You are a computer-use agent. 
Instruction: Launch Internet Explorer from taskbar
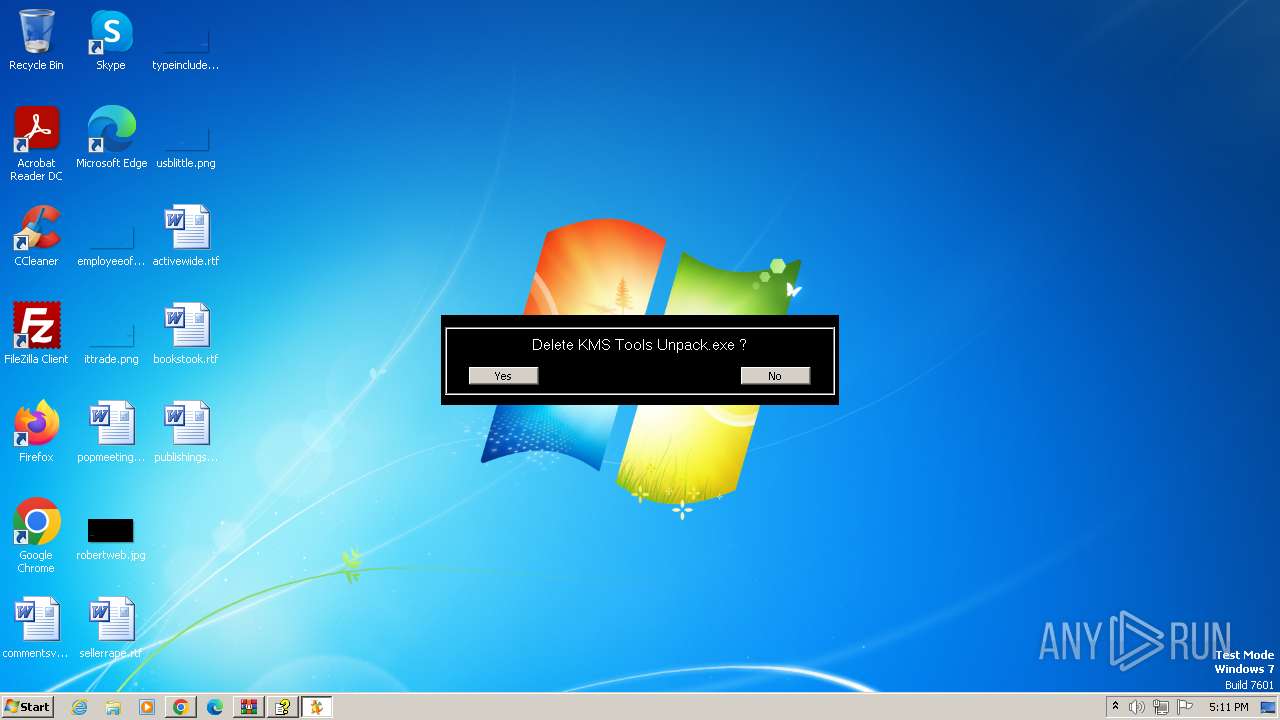(79, 707)
